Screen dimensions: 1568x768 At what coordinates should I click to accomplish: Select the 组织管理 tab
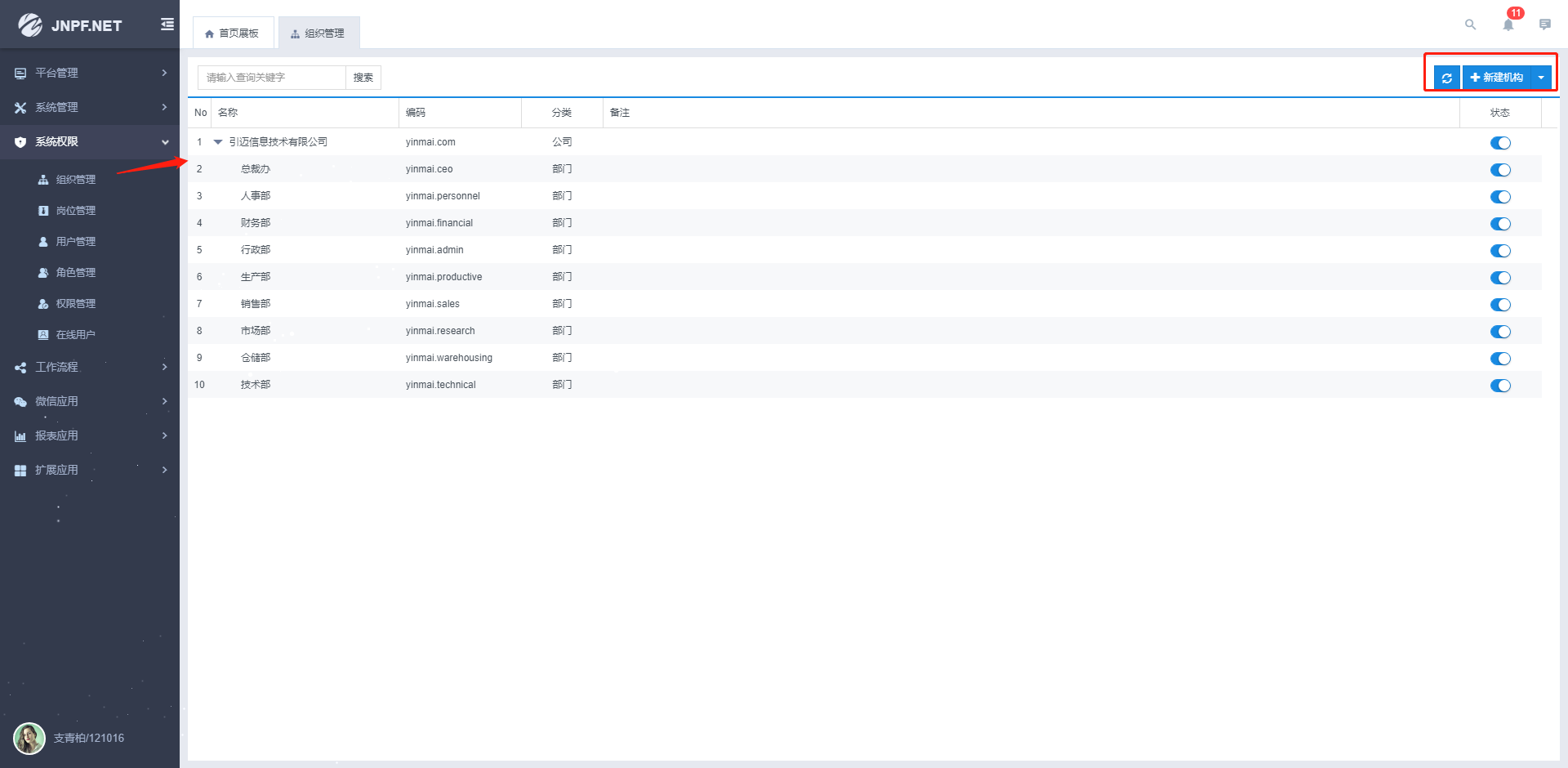[318, 33]
